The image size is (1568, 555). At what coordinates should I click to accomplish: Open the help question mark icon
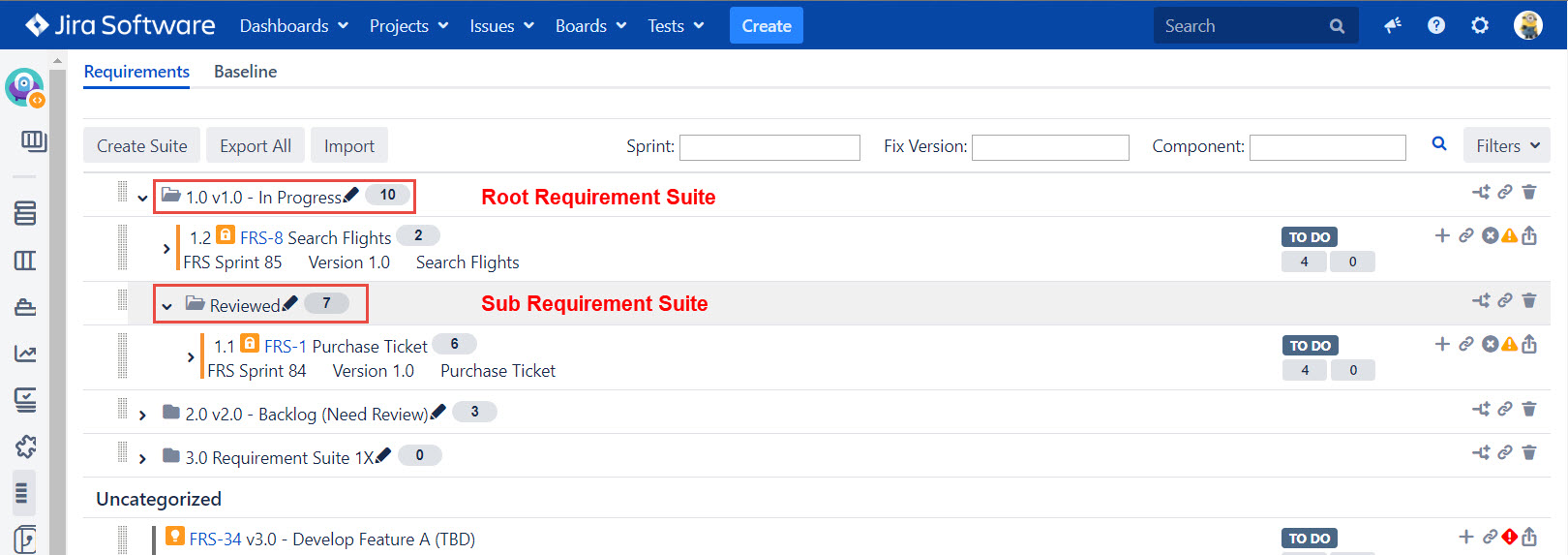point(1436,25)
